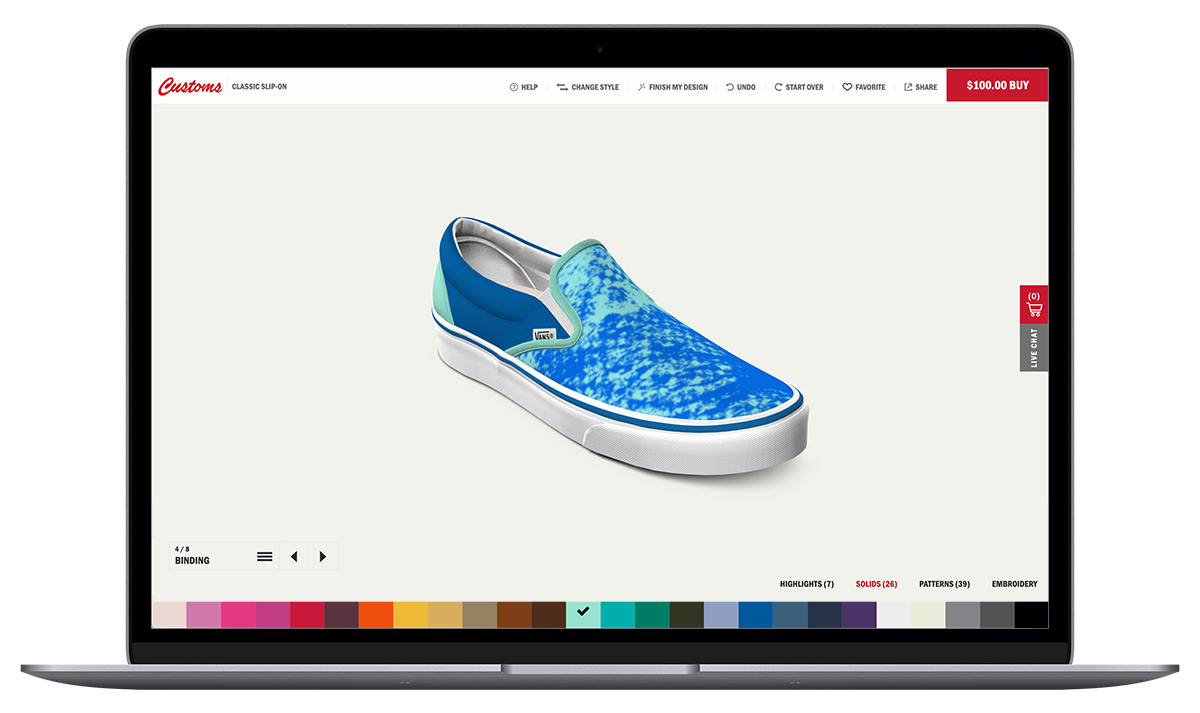
Task: Choose the cream swatch
Action: 928,614
